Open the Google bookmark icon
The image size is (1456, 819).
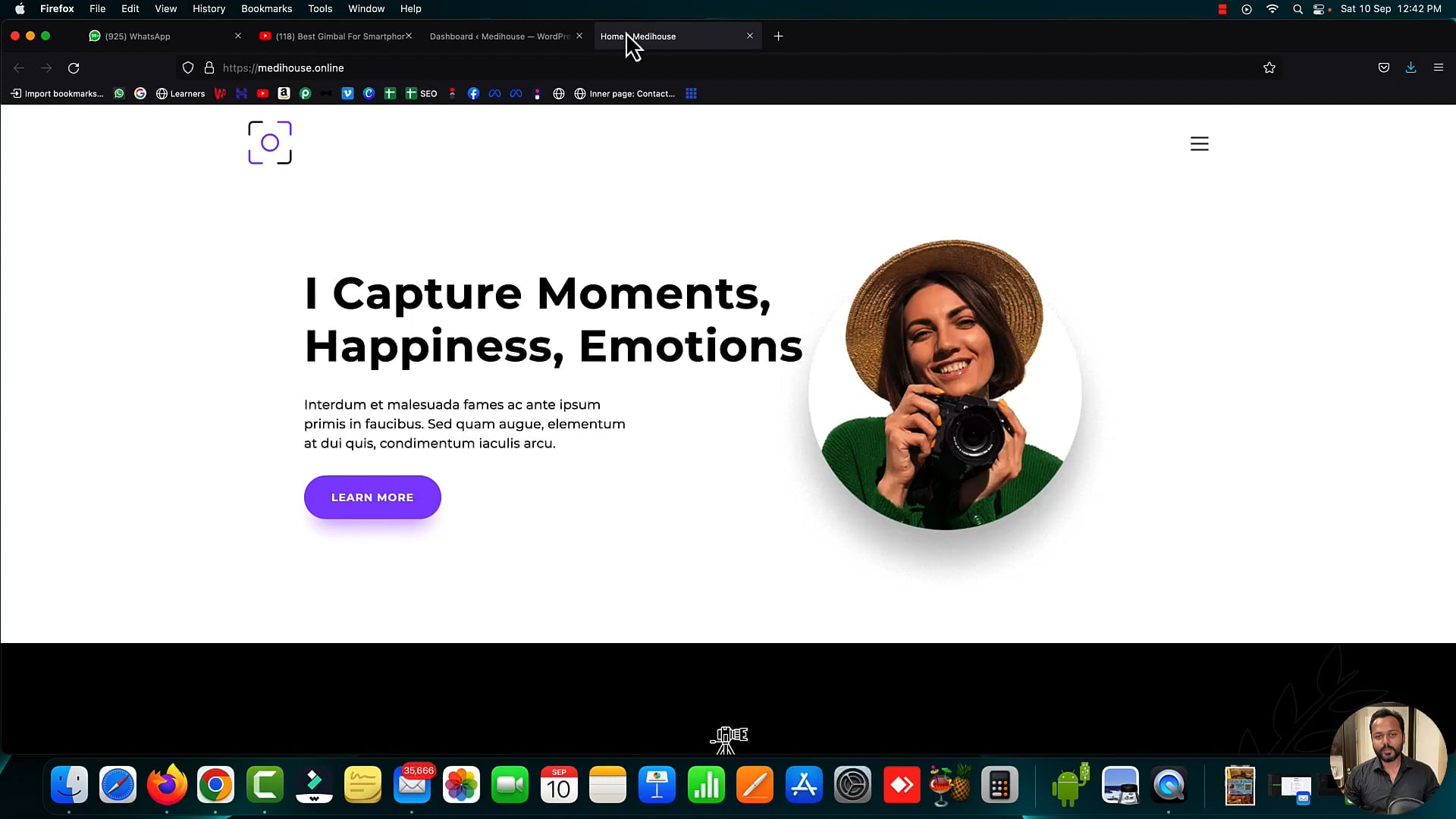click(x=140, y=94)
